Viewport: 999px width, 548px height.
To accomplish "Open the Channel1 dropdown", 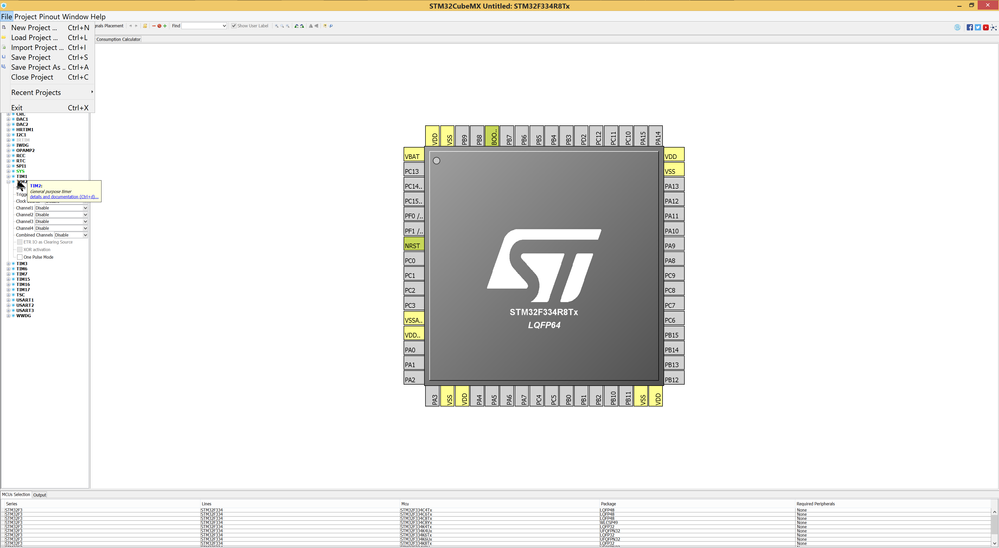I will coord(61,208).
